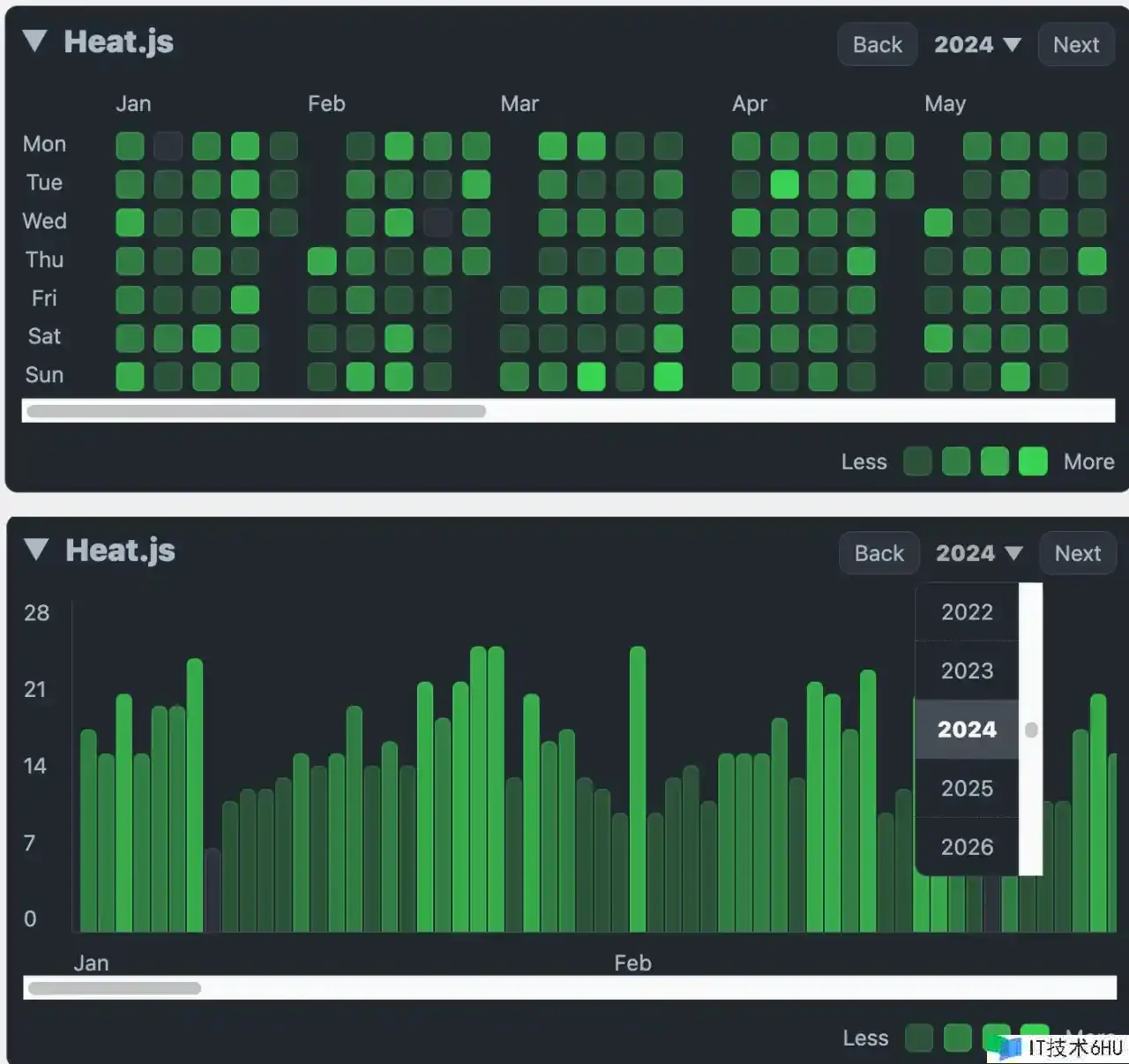Image resolution: width=1129 pixels, height=1064 pixels.
Task: Click first Monday cell under Jan
Action: (x=130, y=146)
